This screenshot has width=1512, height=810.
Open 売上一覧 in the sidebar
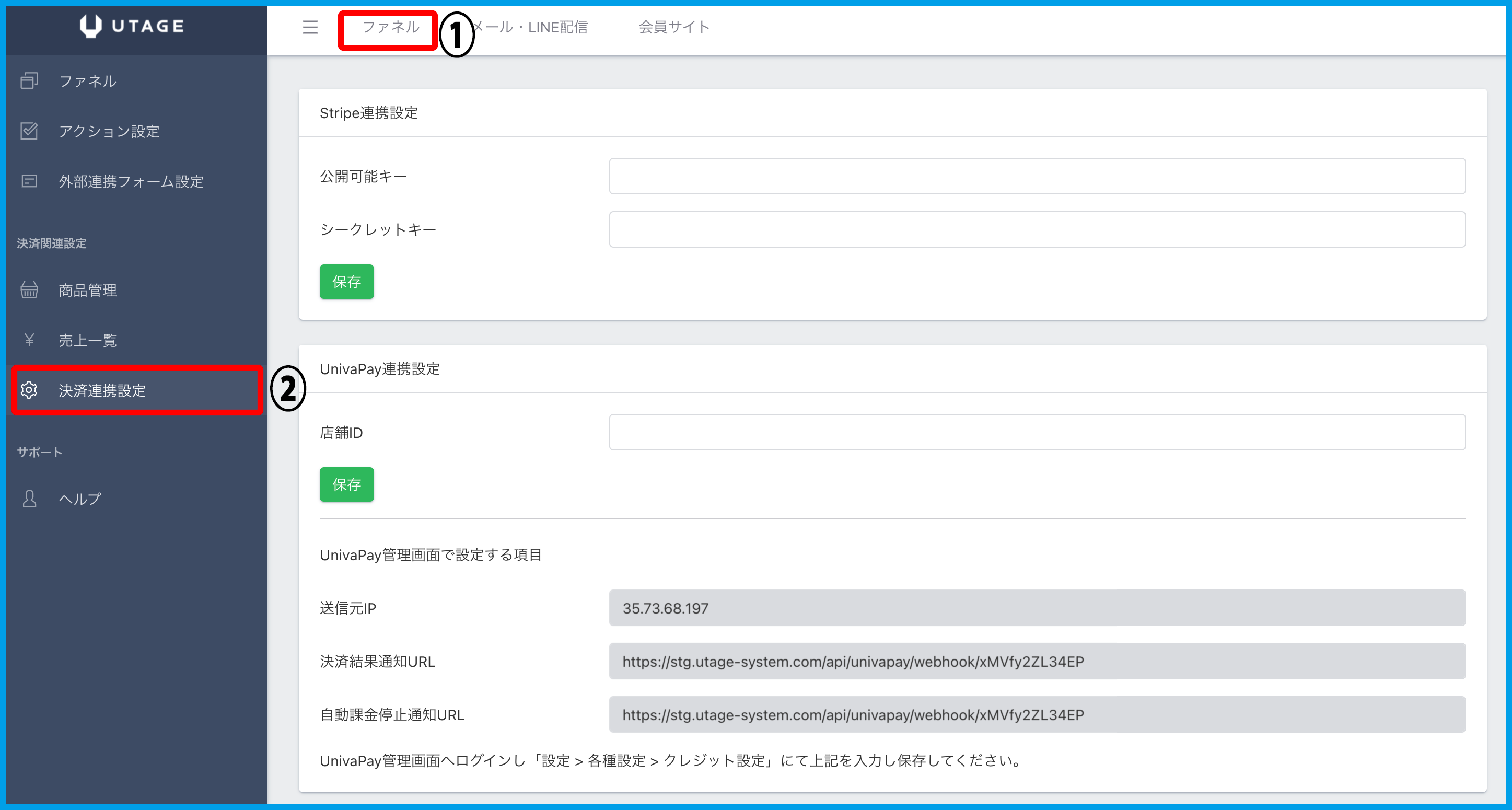pos(88,340)
